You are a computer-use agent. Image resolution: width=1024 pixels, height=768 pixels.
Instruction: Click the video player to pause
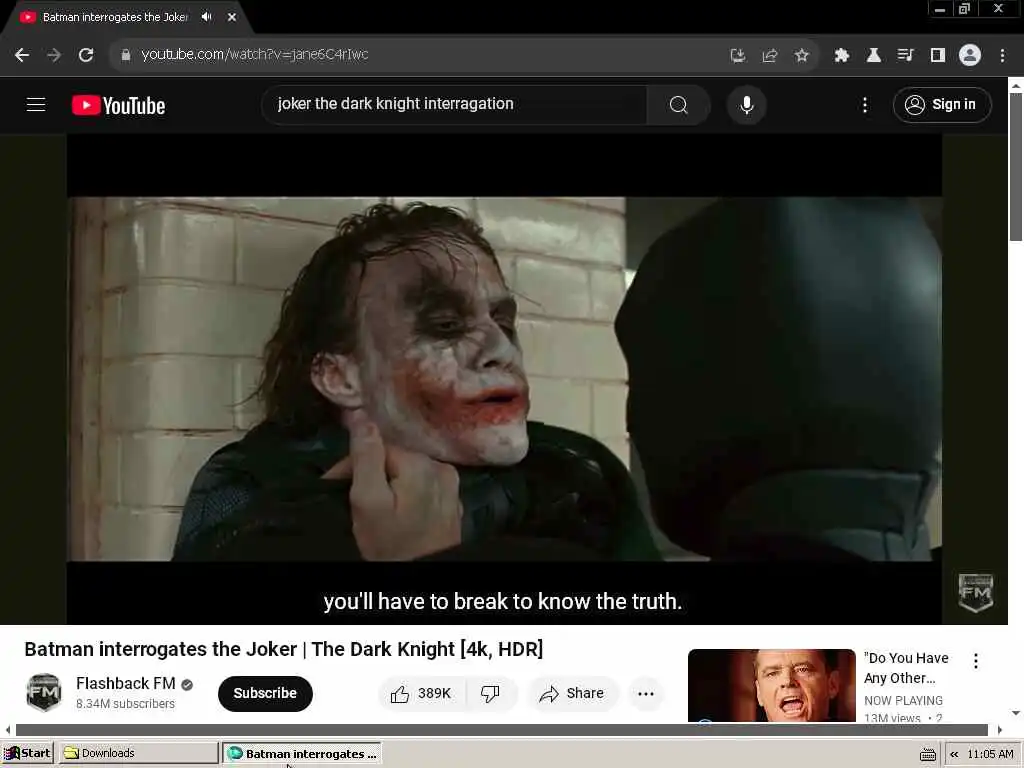(x=504, y=379)
